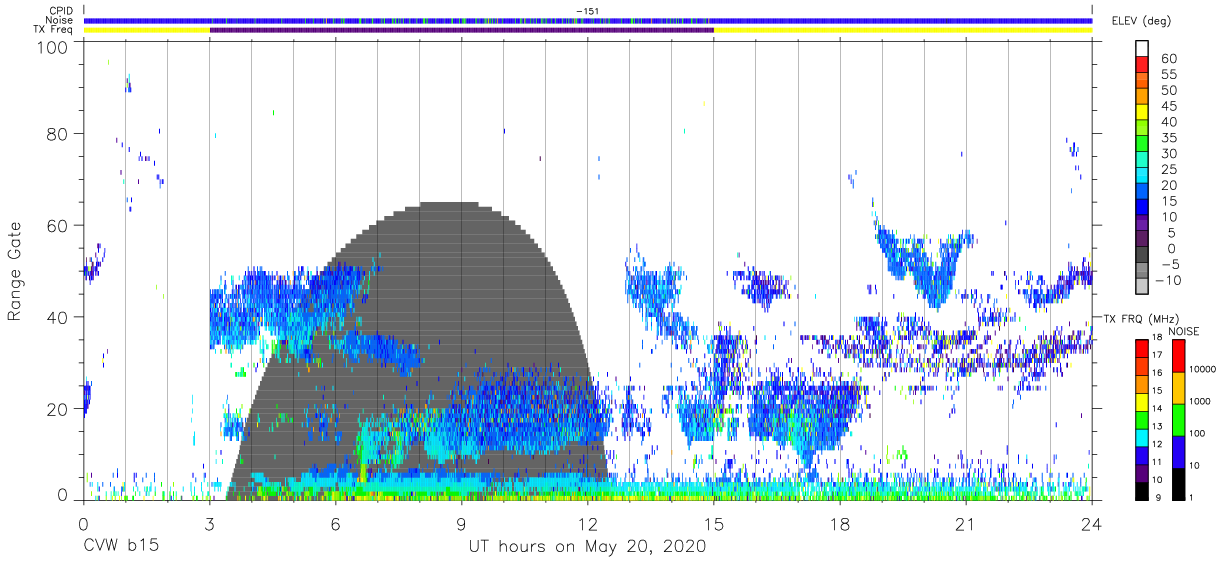The width and height of the screenshot is (1228, 567).
Task: Click the 45 label on elevation colorbar
Action: [x=1168, y=106]
